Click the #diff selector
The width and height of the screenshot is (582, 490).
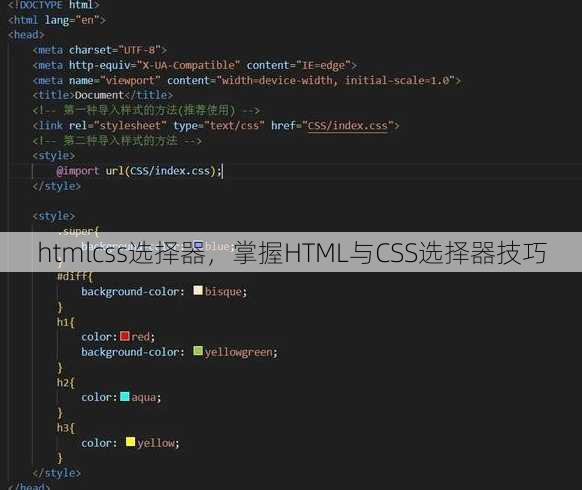click(x=72, y=276)
